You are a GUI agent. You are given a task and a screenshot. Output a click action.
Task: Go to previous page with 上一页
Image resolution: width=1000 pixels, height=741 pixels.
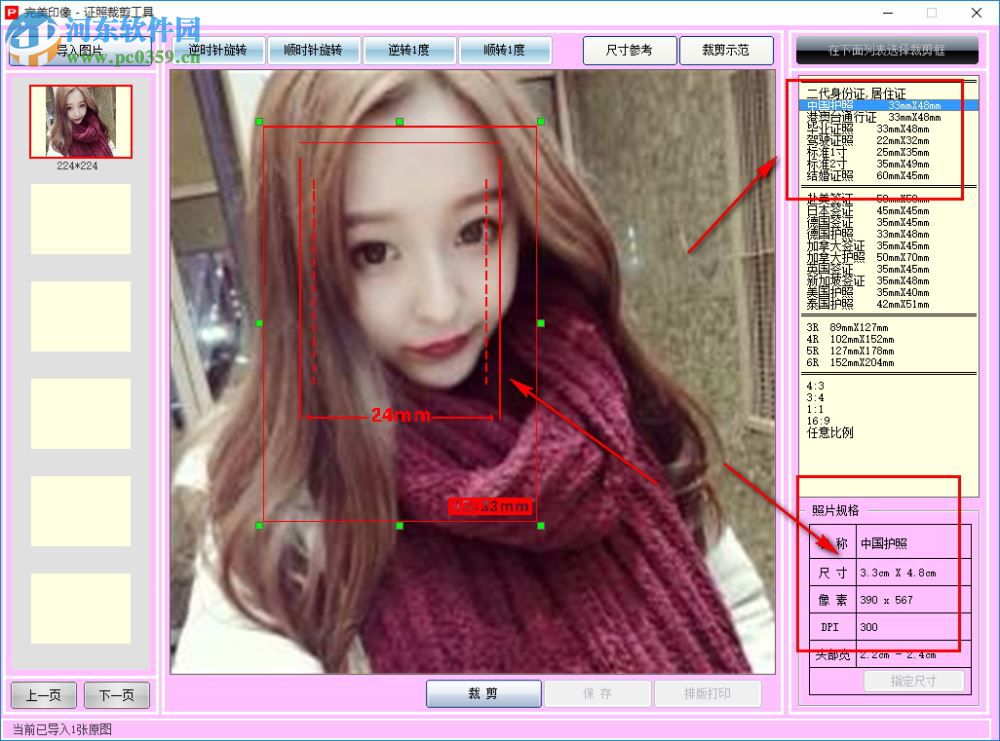click(43, 695)
